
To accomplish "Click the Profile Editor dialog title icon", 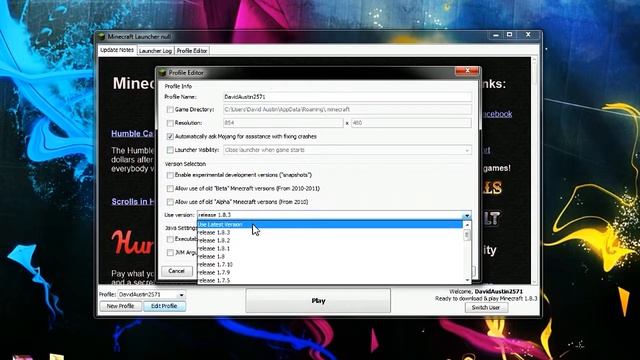I will click(162, 73).
